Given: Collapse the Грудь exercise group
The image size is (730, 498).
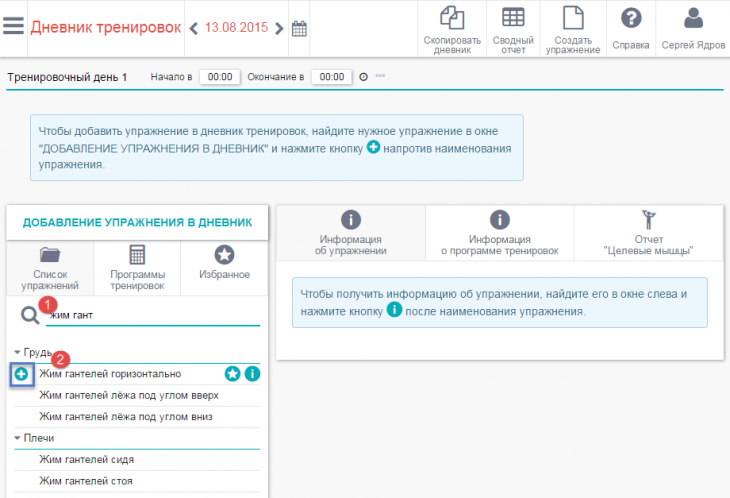Looking at the screenshot, I should pos(18,352).
